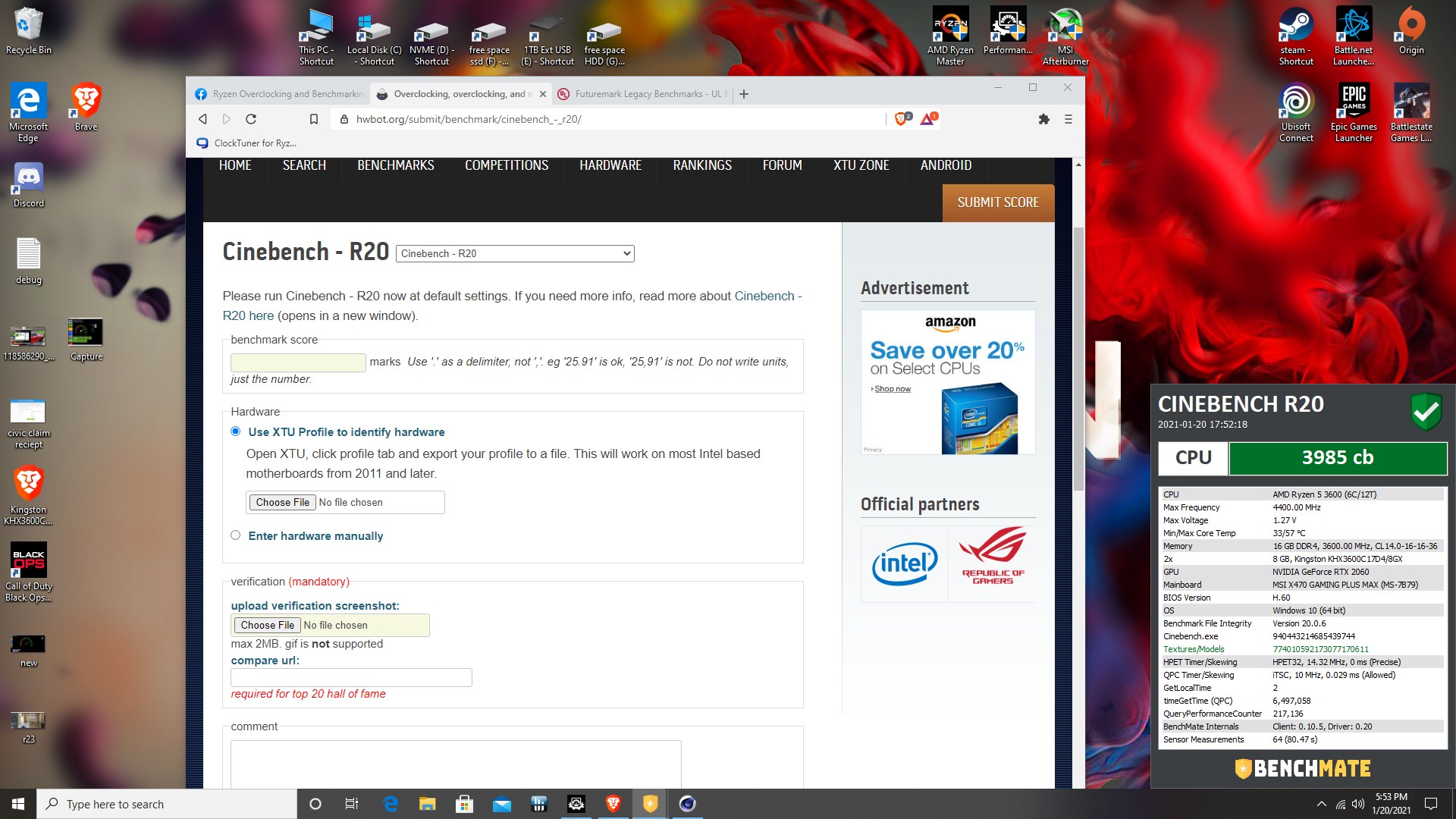Open This PC shortcut on desktop

click(x=316, y=37)
